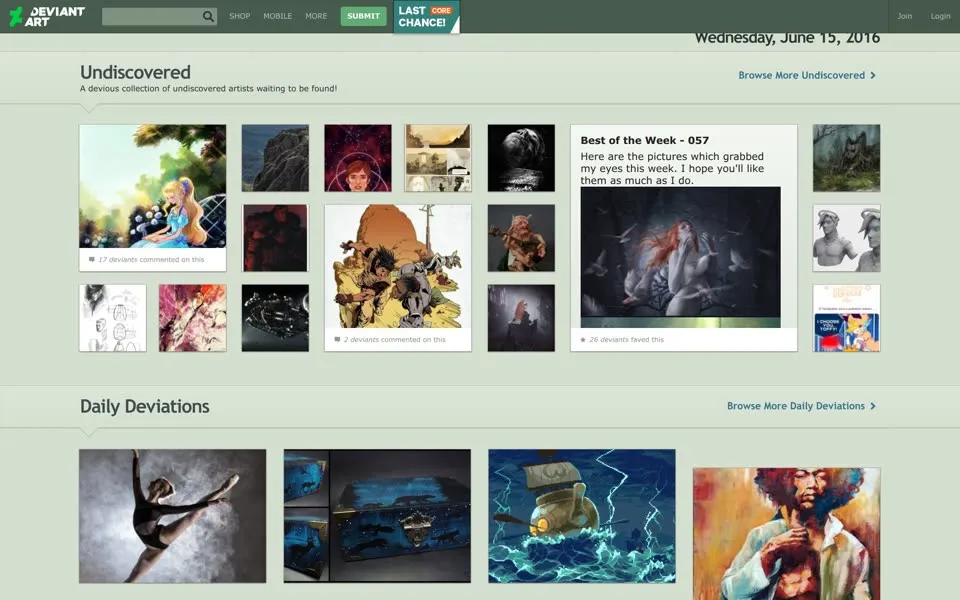
Task: Click comment icon beside 17 deviants commented
Action: click(x=92, y=260)
